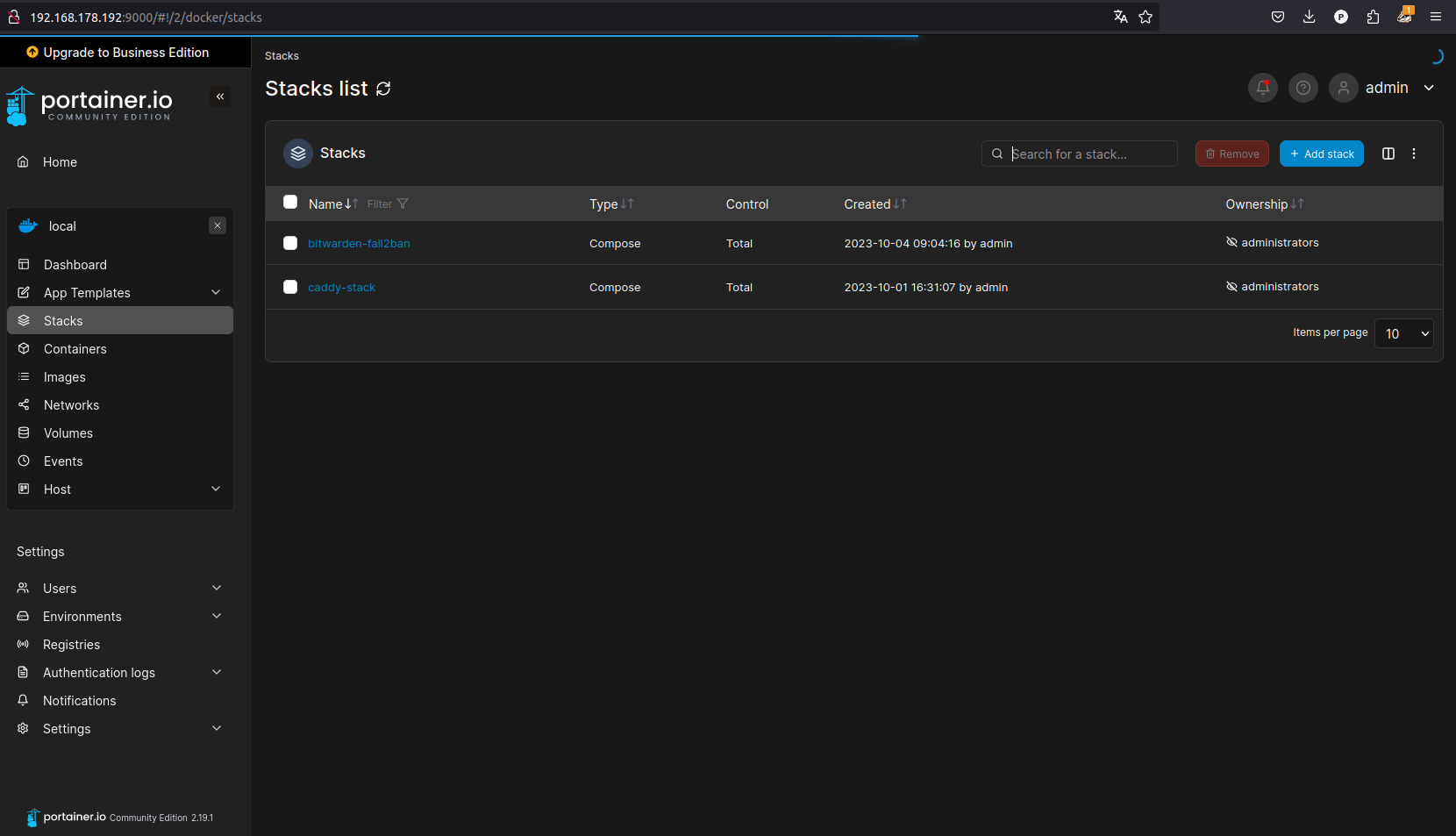Open the caddy-stack link
The height and width of the screenshot is (836, 1456).
point(341,288)
